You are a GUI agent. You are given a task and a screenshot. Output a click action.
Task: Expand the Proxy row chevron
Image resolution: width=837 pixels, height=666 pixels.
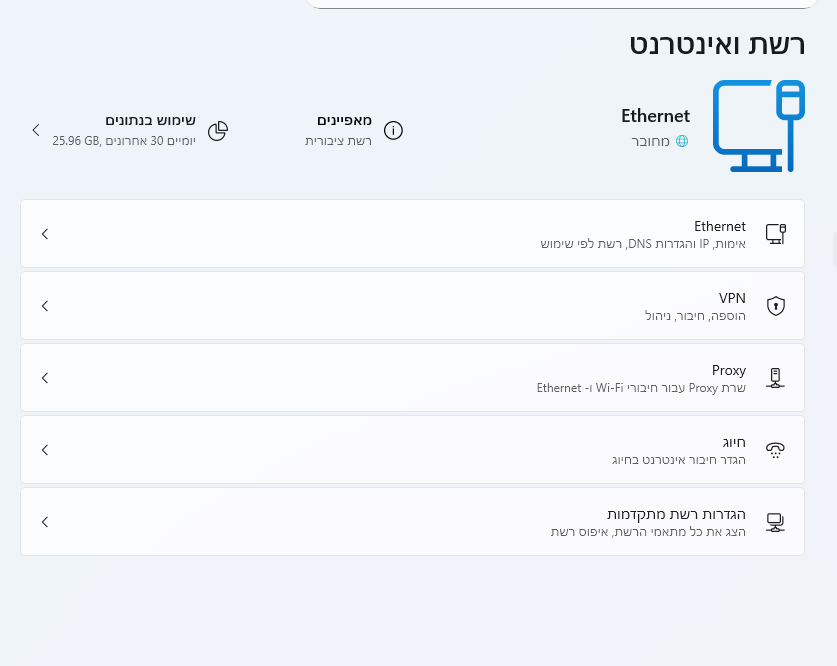[45, 378]
